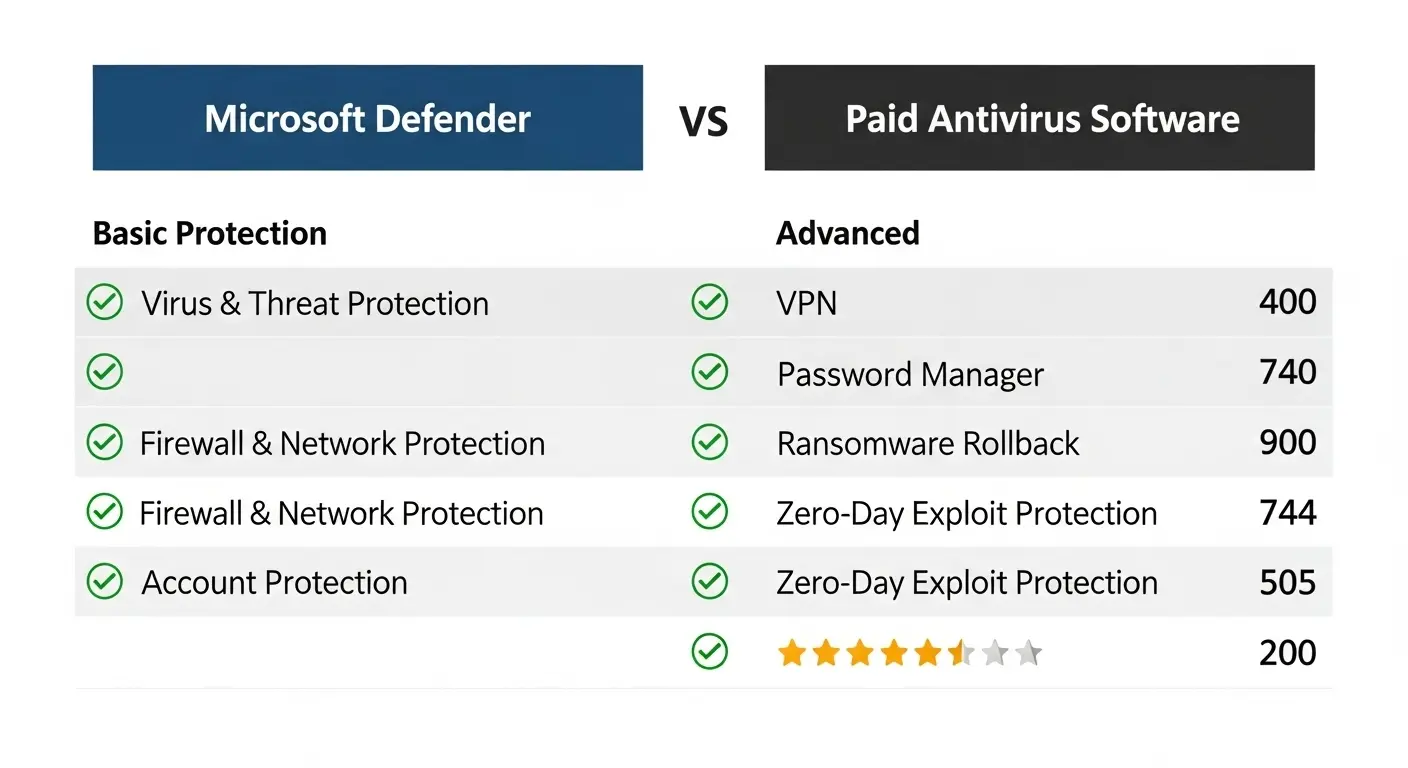Click the VS text between headers
Screen dimensions: 1408x768
704,122
